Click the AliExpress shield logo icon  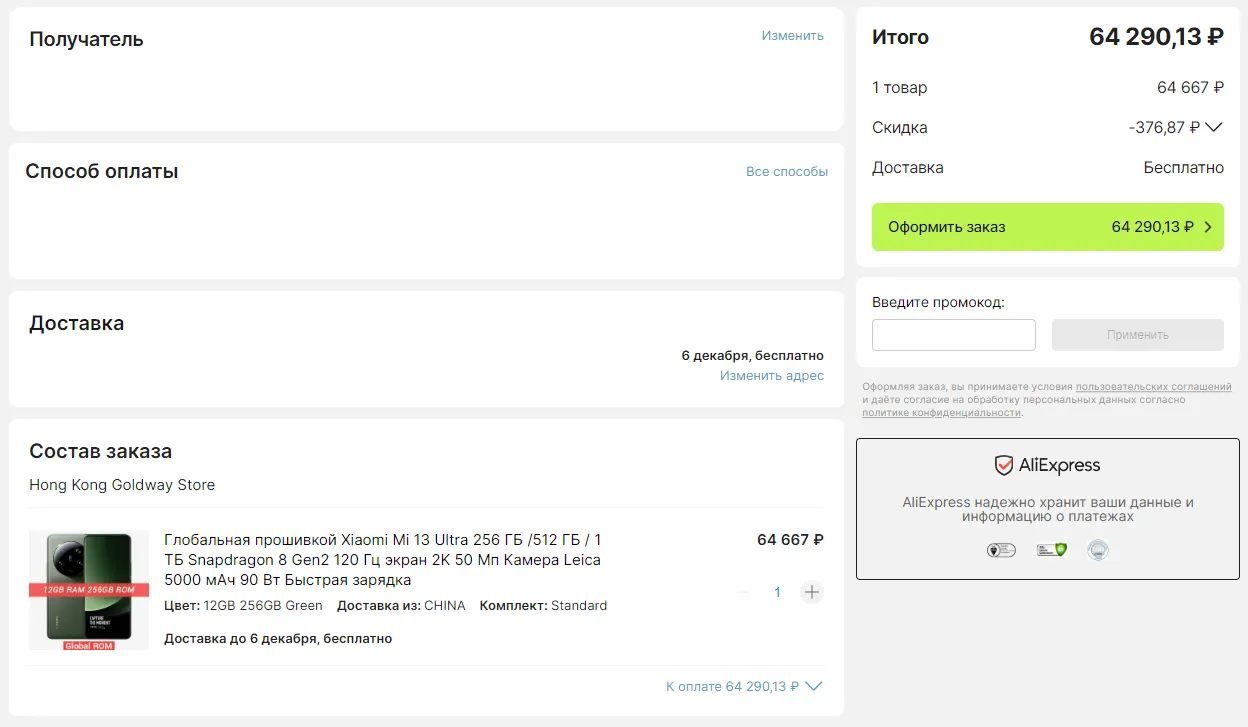[x=1003, y=465]
